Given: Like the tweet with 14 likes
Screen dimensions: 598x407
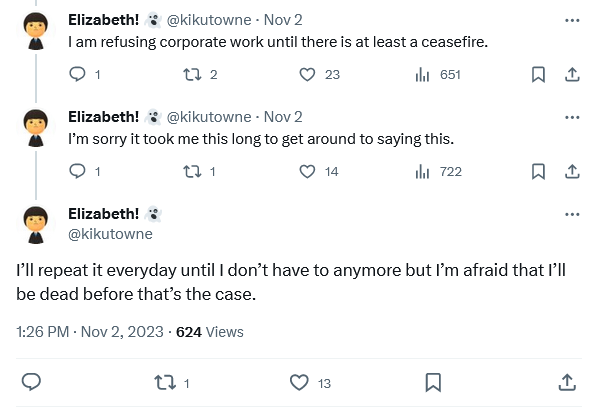Looking at the screenshot, I should (307, 171).
